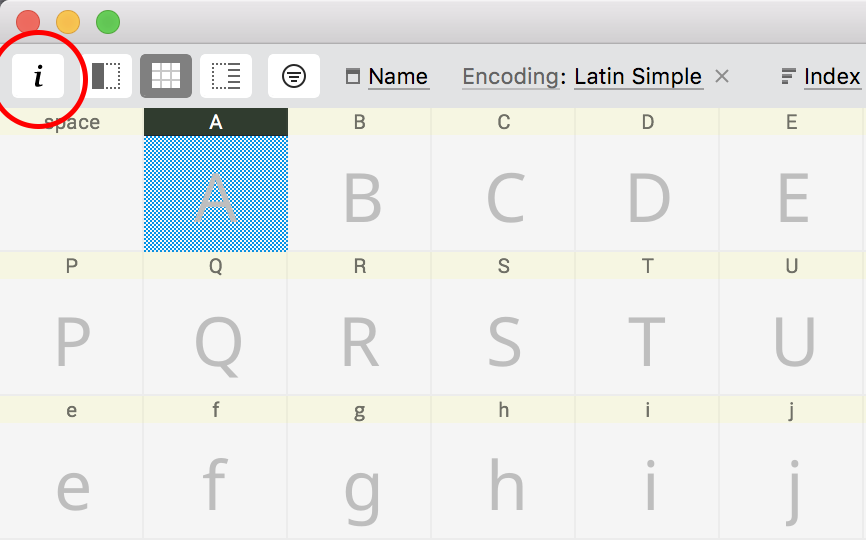Switch to grid view of glyphs
Viewport: 866px width, 540px height.
pyautogui.click(x=166, y=76)
